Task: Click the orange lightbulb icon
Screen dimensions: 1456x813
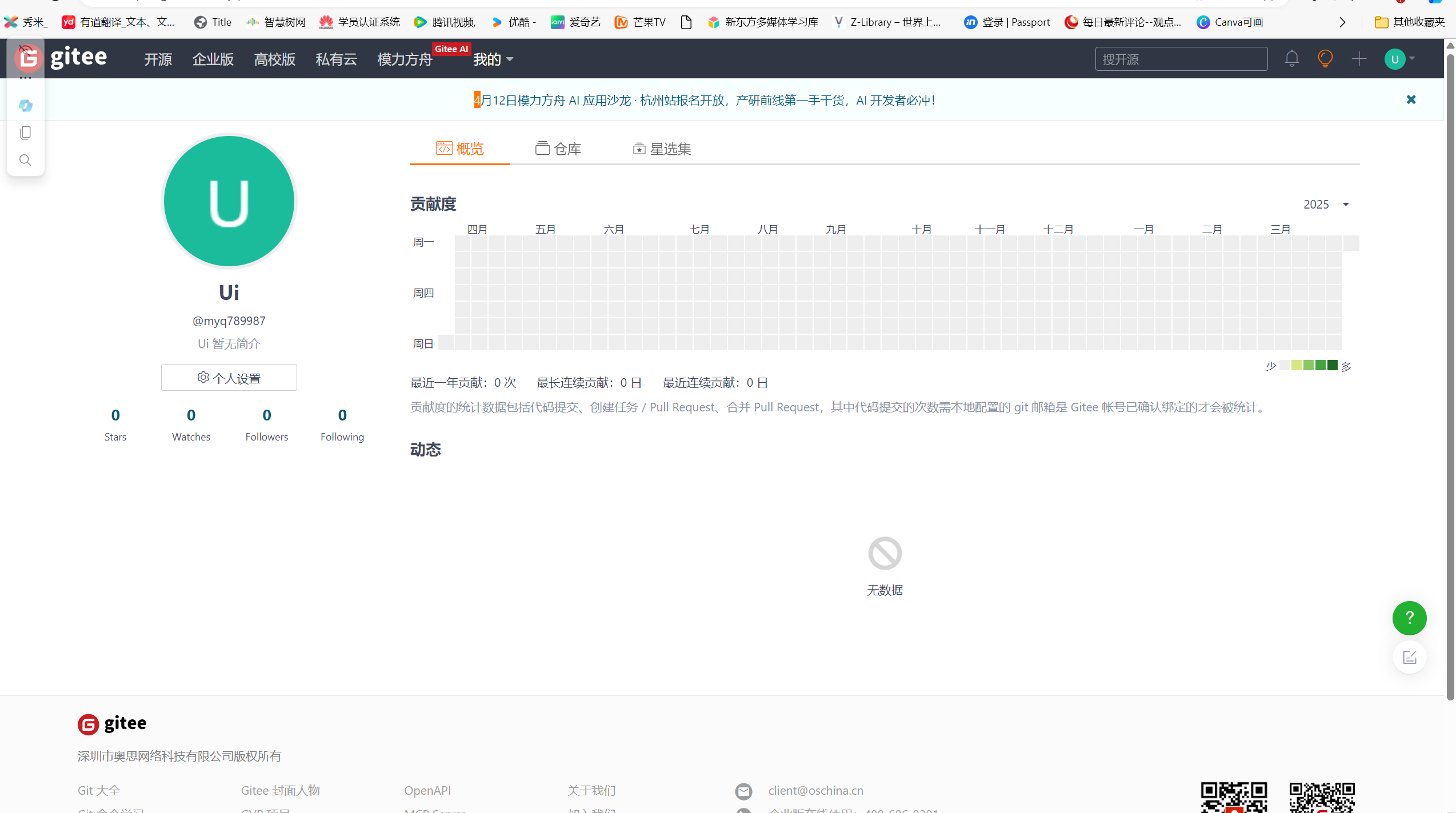Action: [x=1325, y=59]
